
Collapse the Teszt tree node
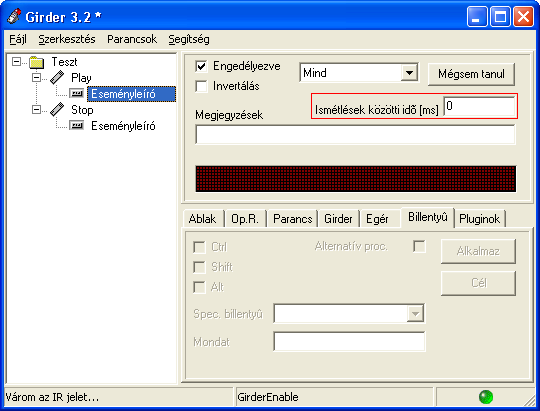click(x=16, y=62)
